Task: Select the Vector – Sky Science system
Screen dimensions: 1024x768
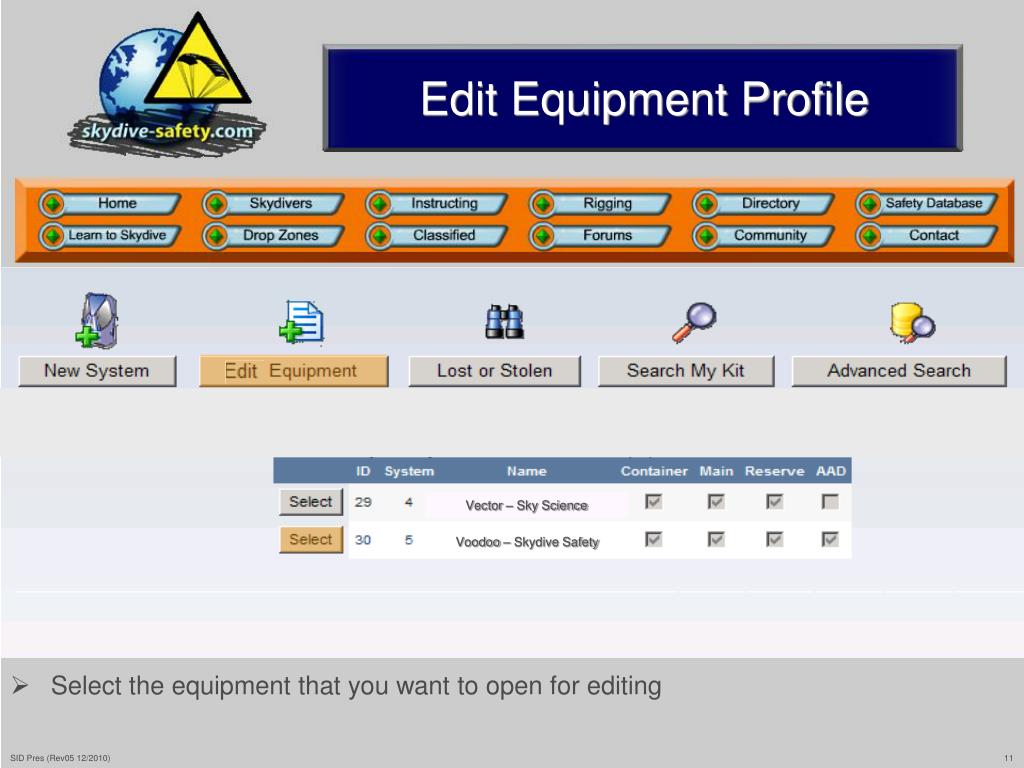Action: click(311, 502)
